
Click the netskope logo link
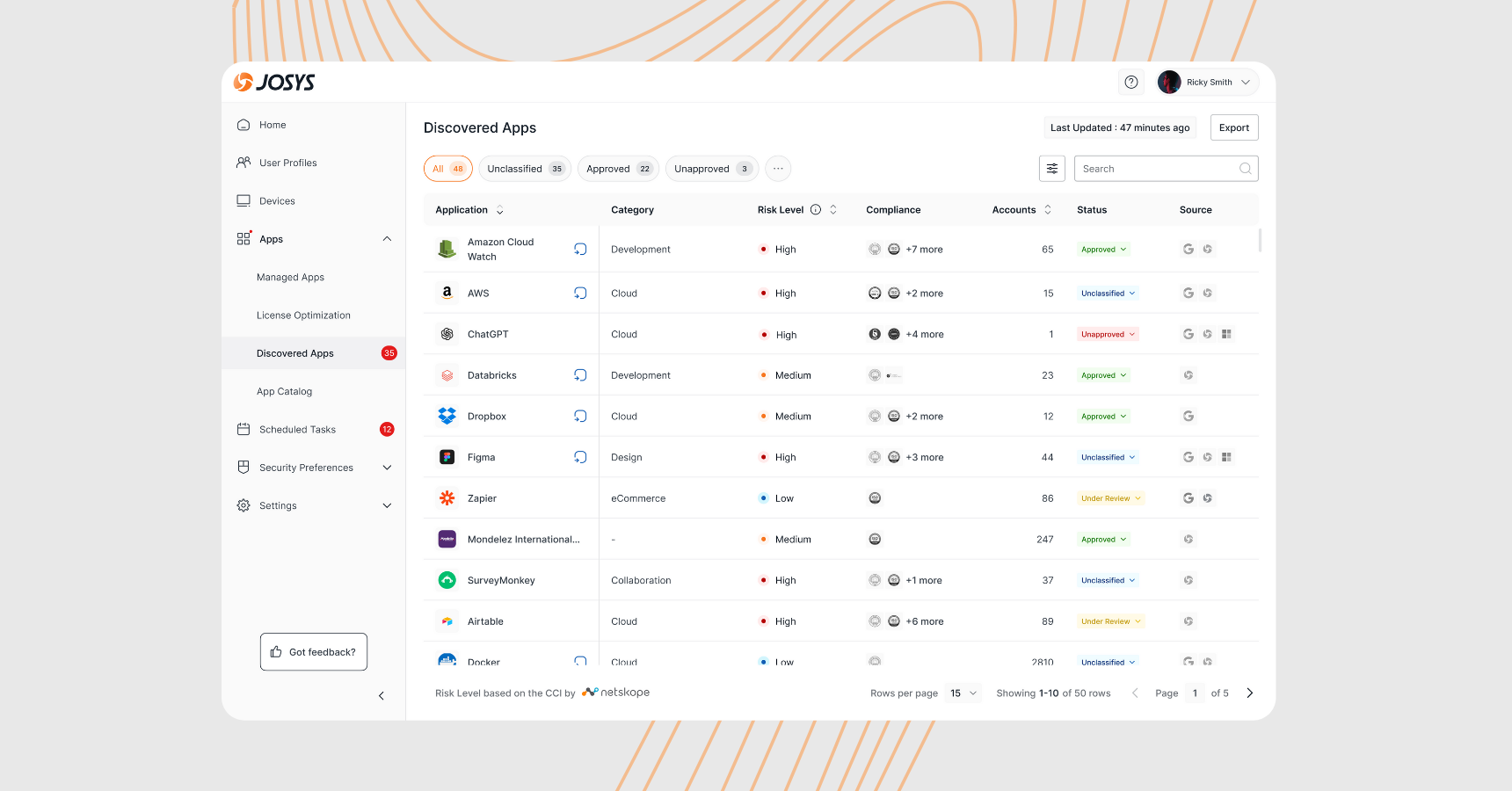(x=616, y=693)
